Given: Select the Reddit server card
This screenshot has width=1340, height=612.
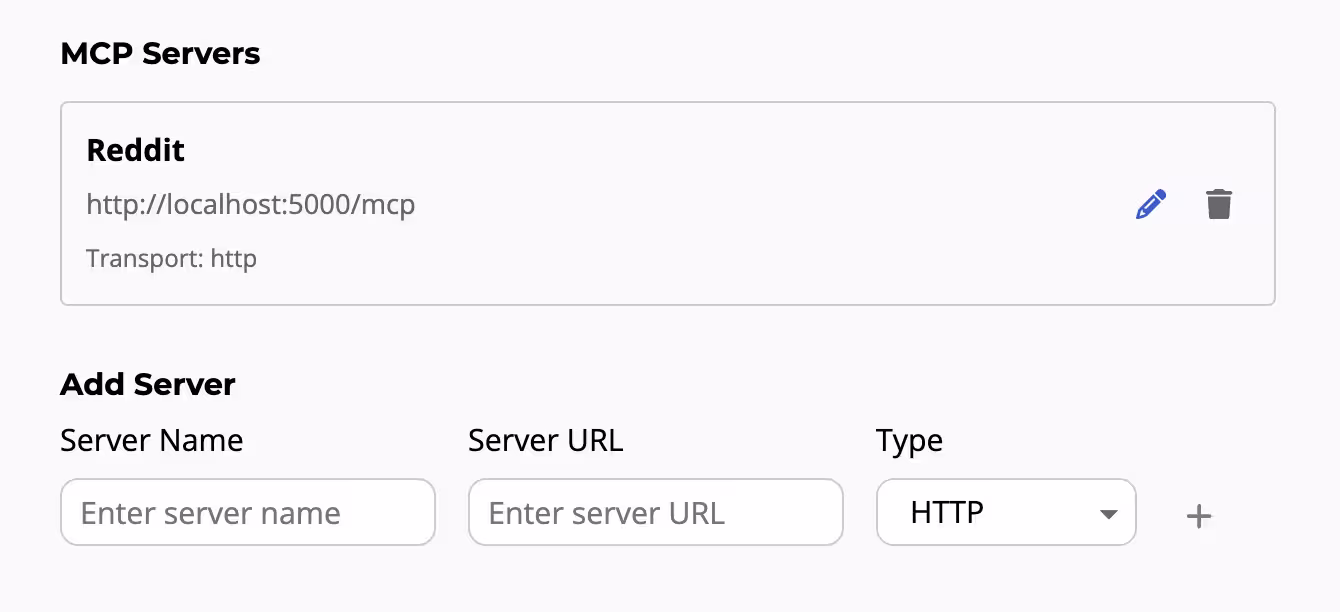Looking at the screenshot, I should point(668,202).
